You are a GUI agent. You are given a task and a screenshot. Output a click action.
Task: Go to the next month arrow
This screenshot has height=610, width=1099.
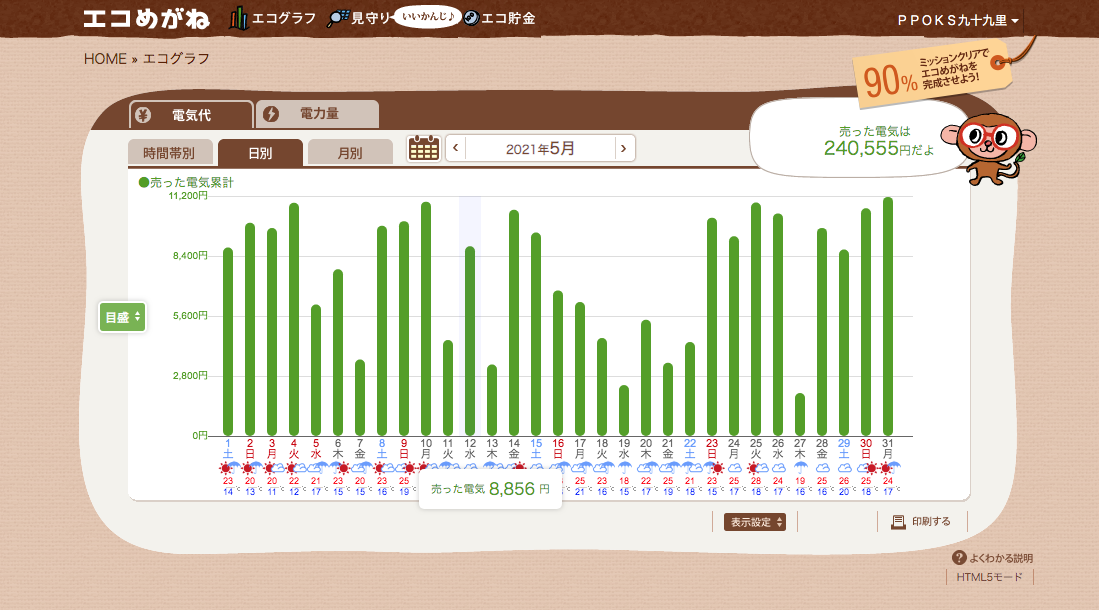[x=624, y=148]
